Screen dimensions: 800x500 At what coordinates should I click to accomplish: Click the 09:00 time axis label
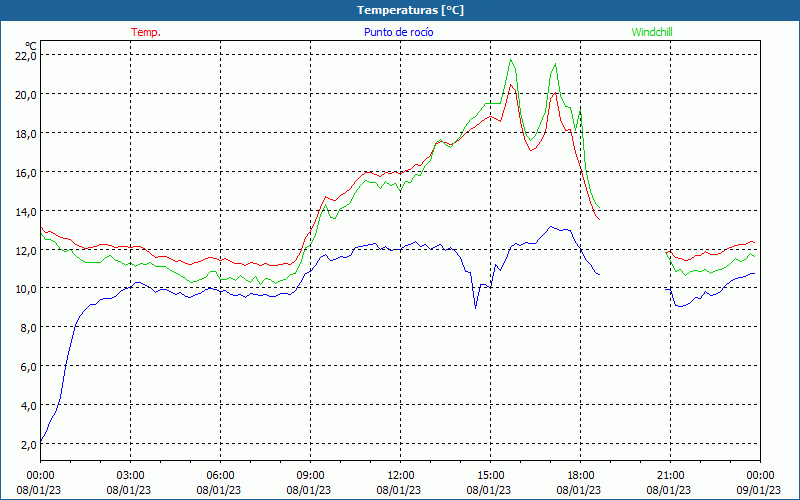click(310, 476)
